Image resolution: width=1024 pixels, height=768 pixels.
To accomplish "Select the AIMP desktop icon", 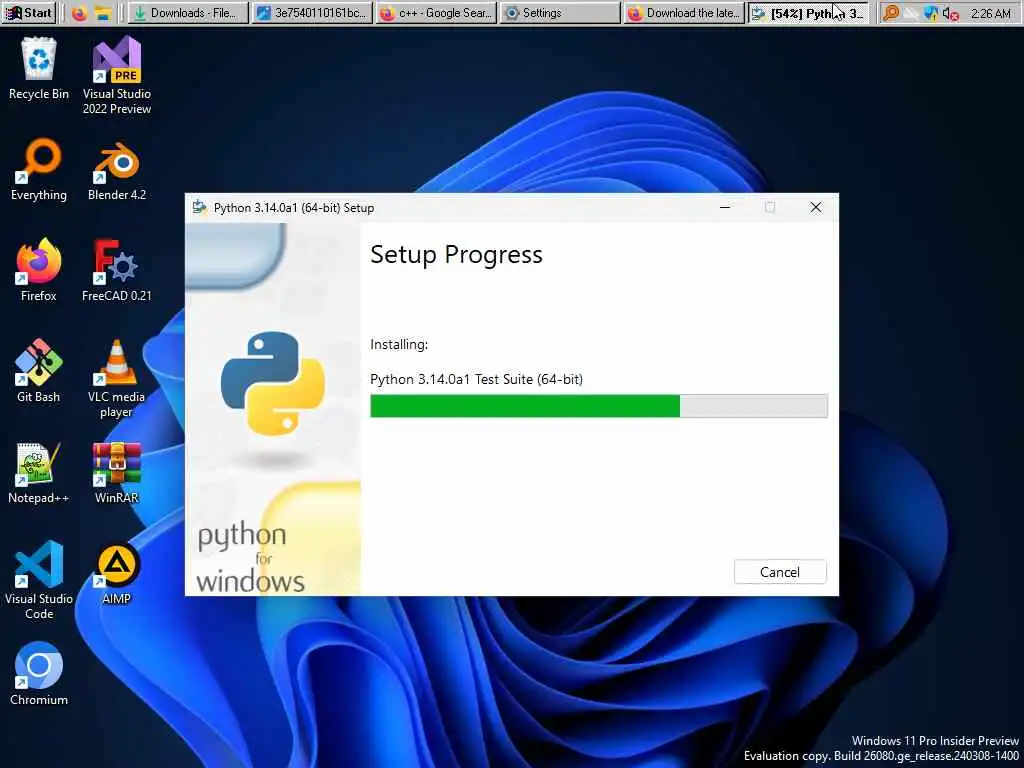I will (117, 573).
